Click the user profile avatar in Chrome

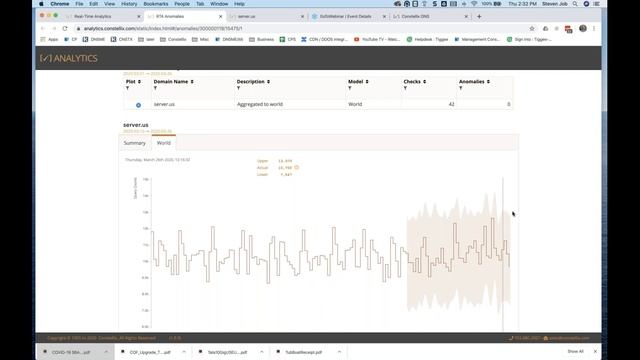583,29
